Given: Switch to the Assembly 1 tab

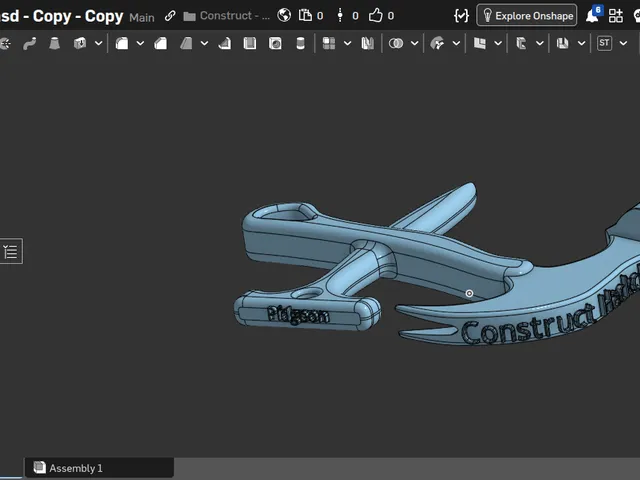Looking at the screenshot, I should (x=99, y=468).
